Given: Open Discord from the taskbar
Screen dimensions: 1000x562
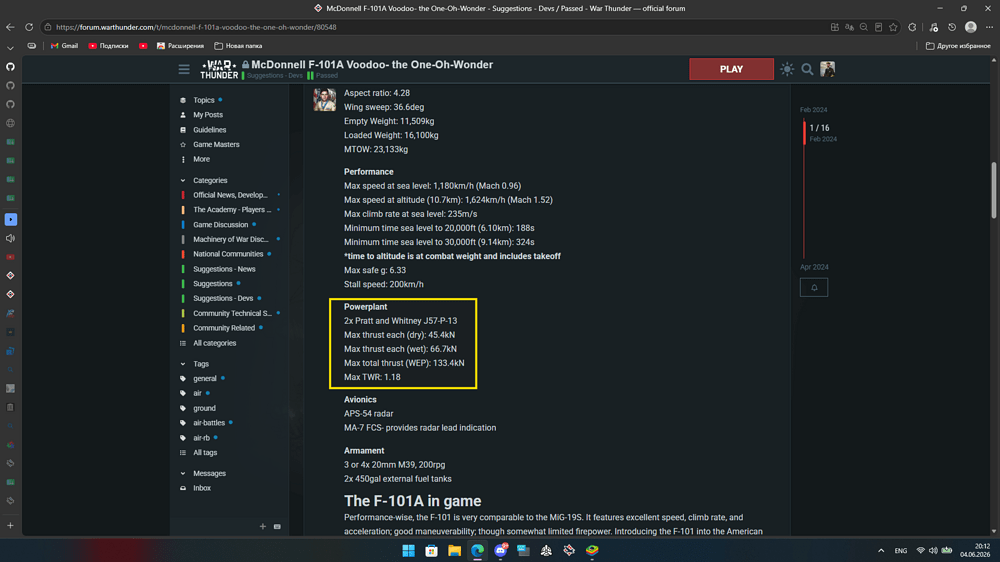Looking at the screenshot, I should click(x=501, y=551).
